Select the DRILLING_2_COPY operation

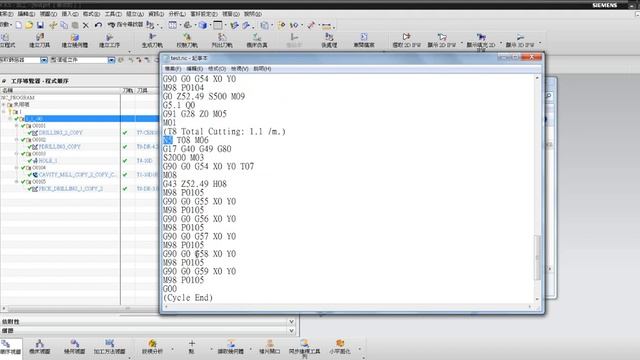pos(60,133)
